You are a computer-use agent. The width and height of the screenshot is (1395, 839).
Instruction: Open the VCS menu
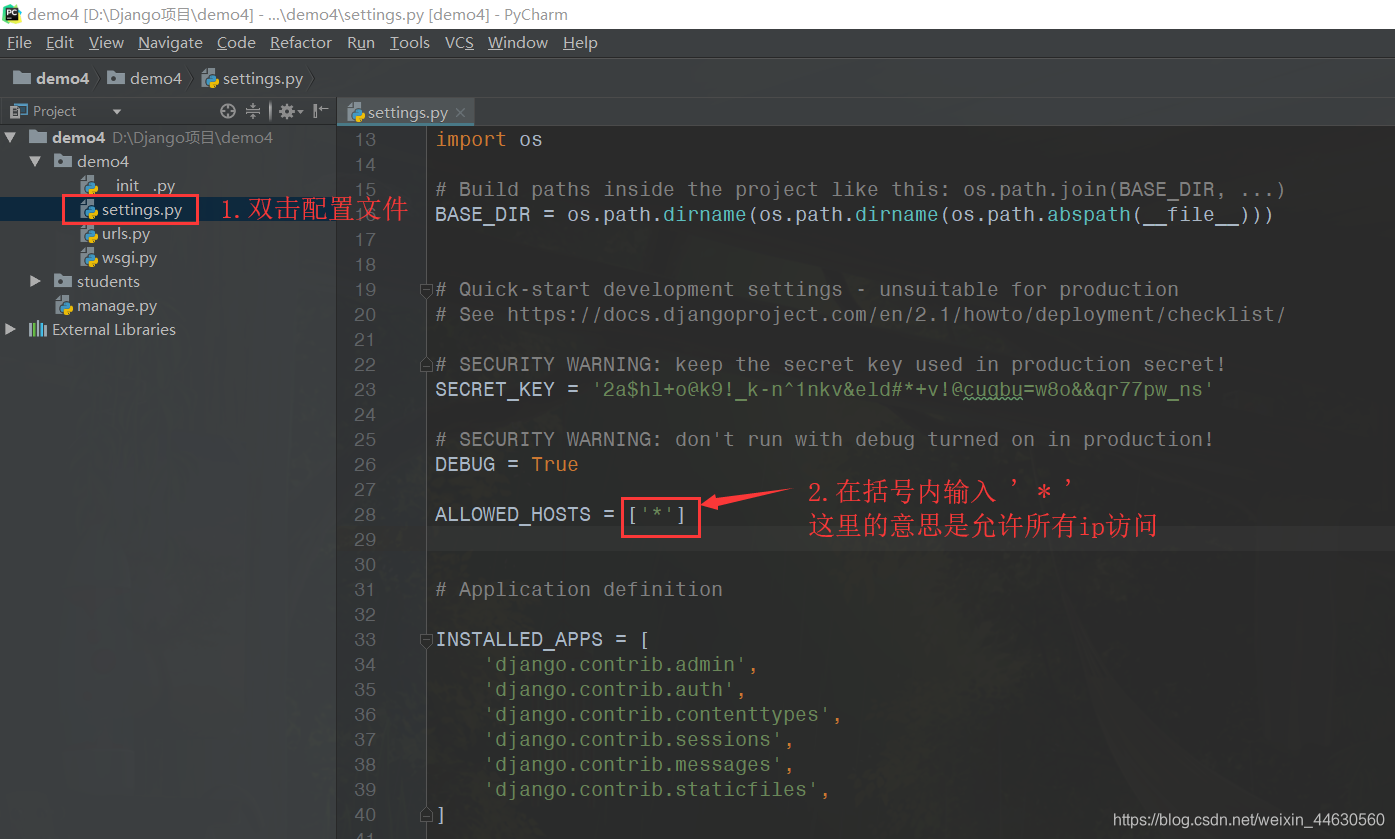click(459, 42)
